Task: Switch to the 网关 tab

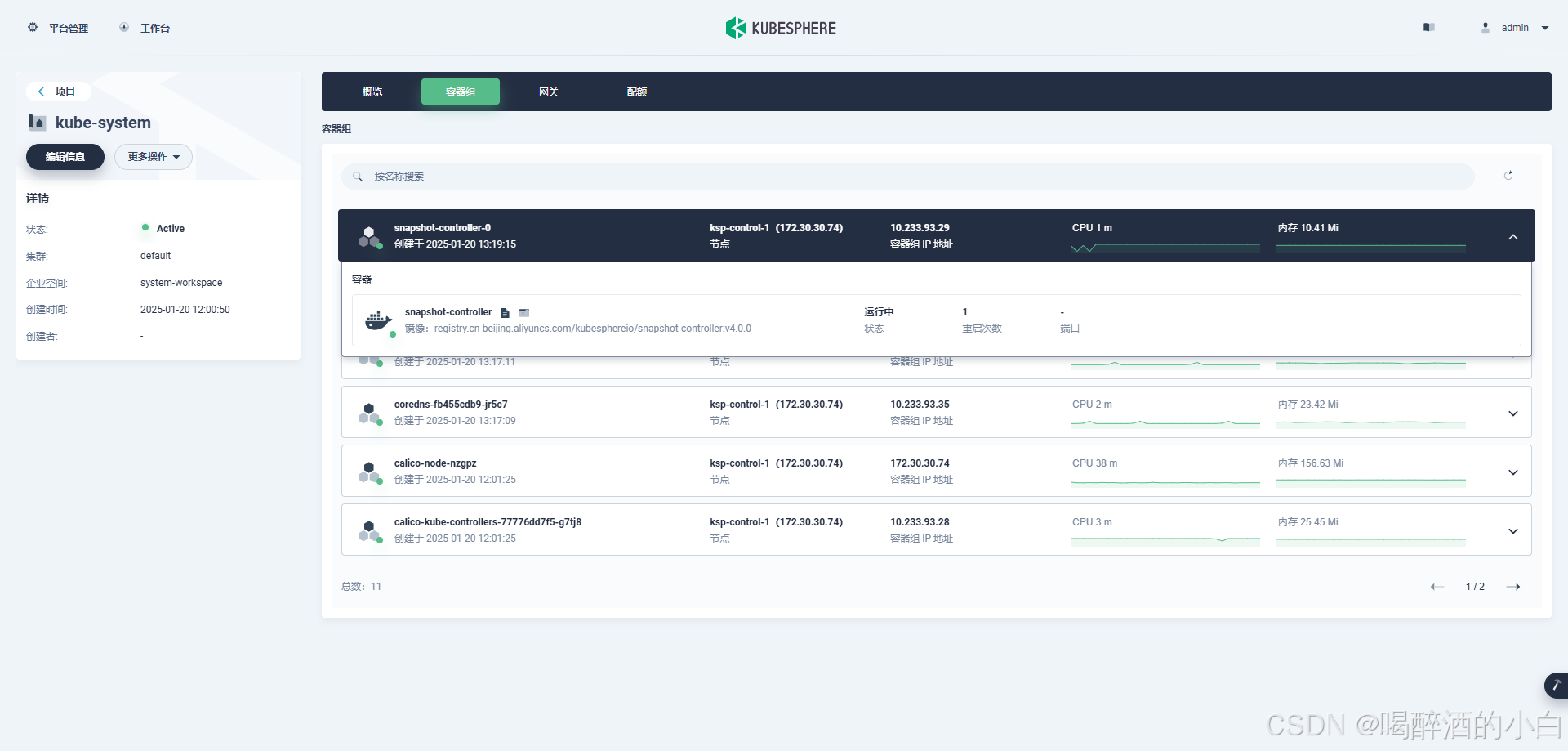Action: (x=549, y=92)
